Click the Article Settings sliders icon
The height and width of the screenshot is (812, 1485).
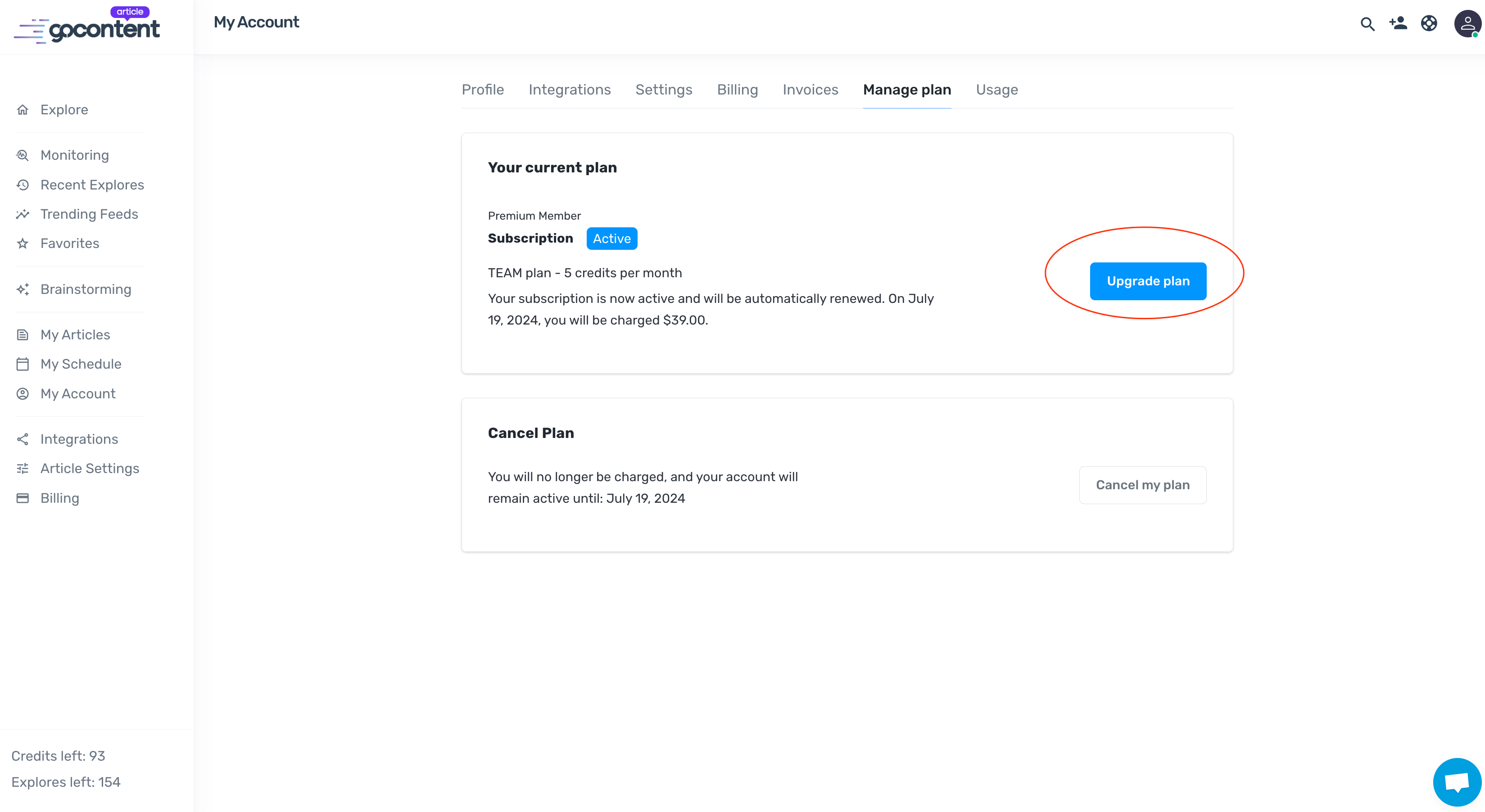[23, 469]
